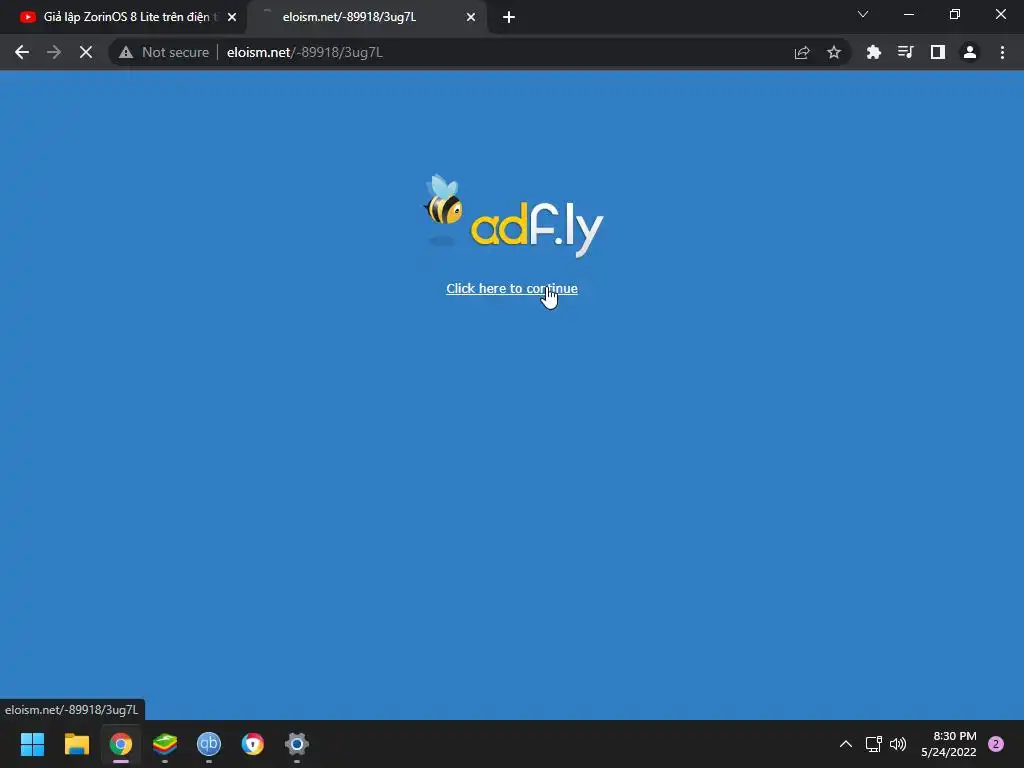Click the network icon in system tray
Screen dimensions: 1024x768
pyautogui.click(x=873, y=744)
